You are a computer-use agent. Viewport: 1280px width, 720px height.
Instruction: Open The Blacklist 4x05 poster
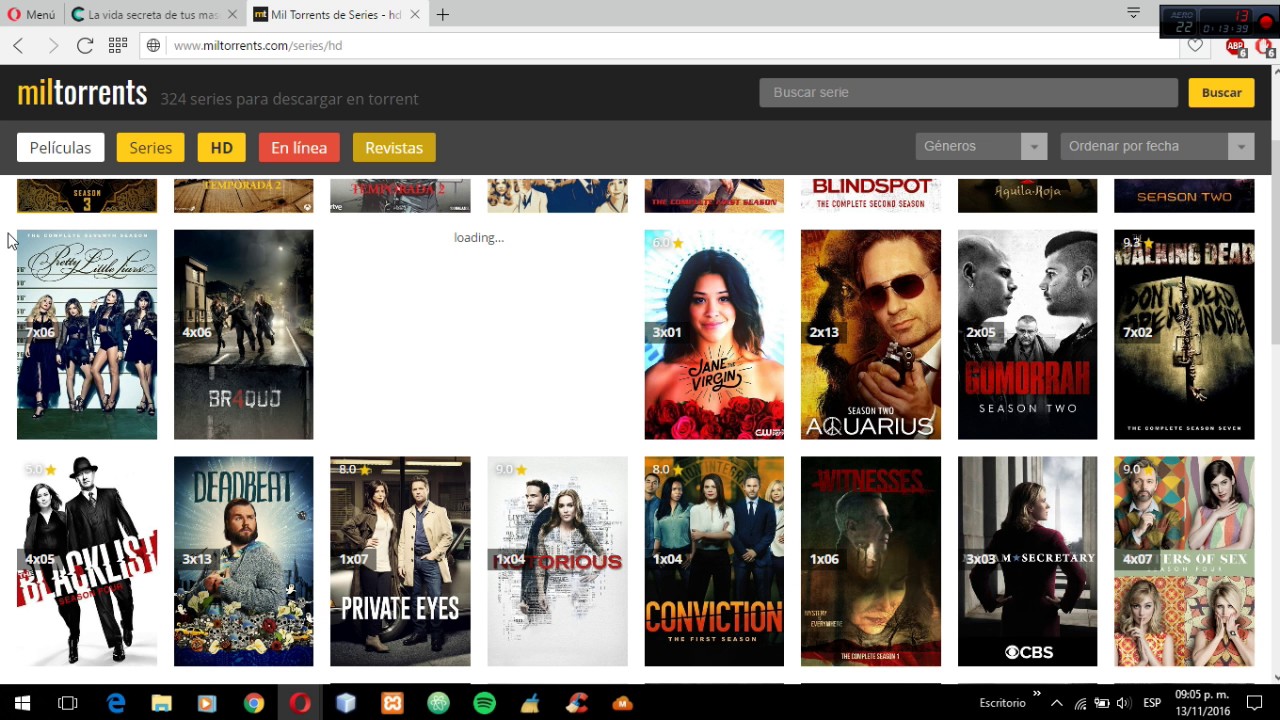(87, 561)
